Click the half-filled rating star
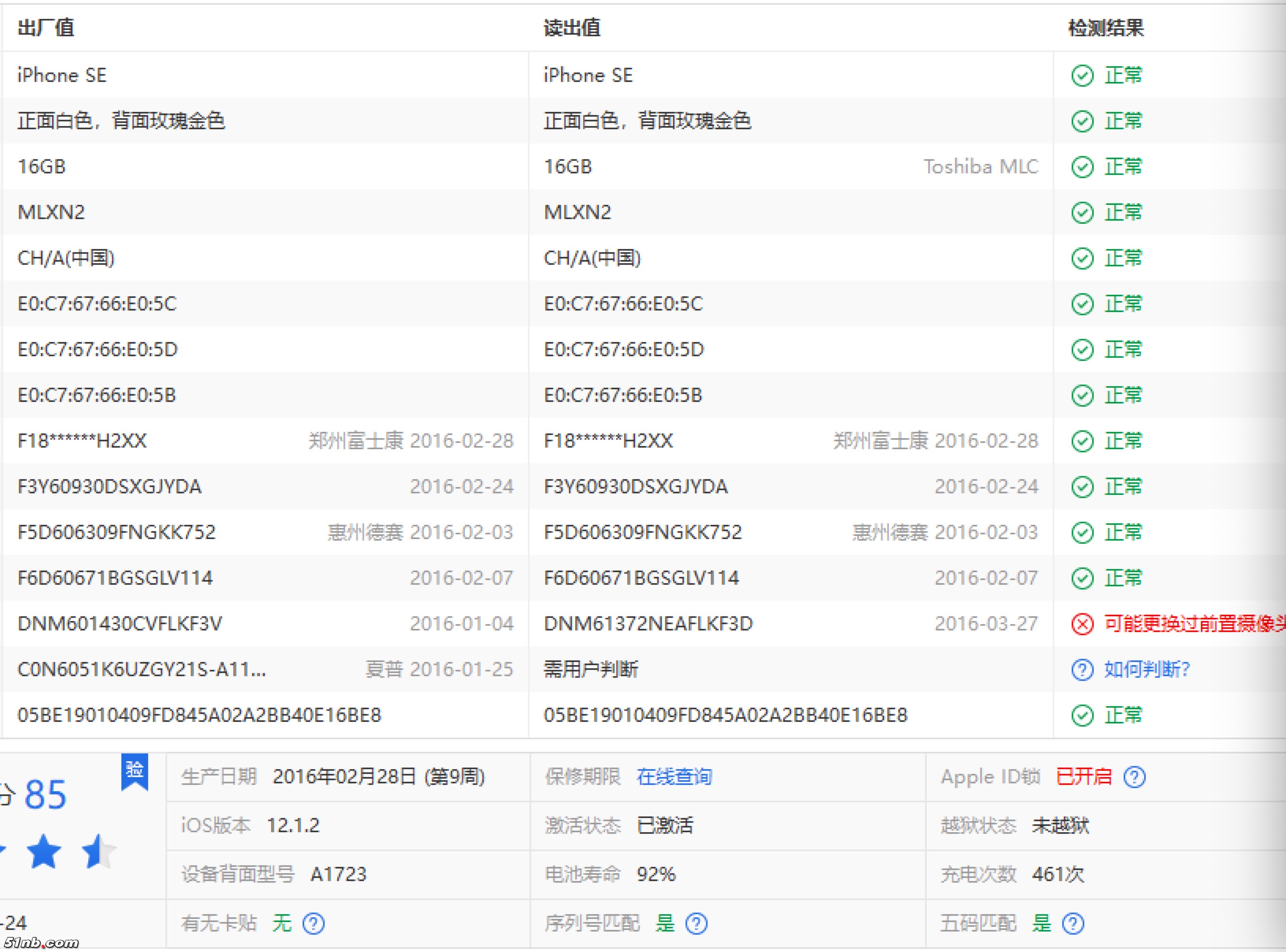This screenshot has width=1286, height=952. tap(98, 851)
